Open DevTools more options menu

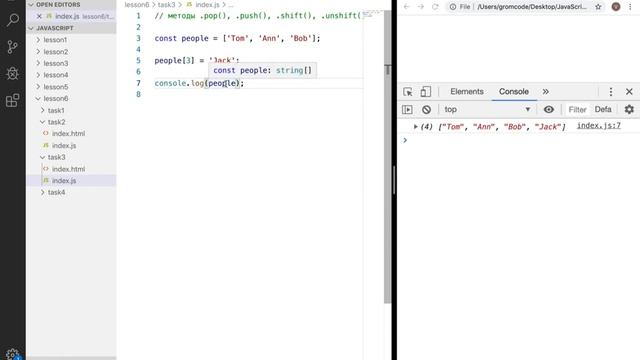click(611, 92)
